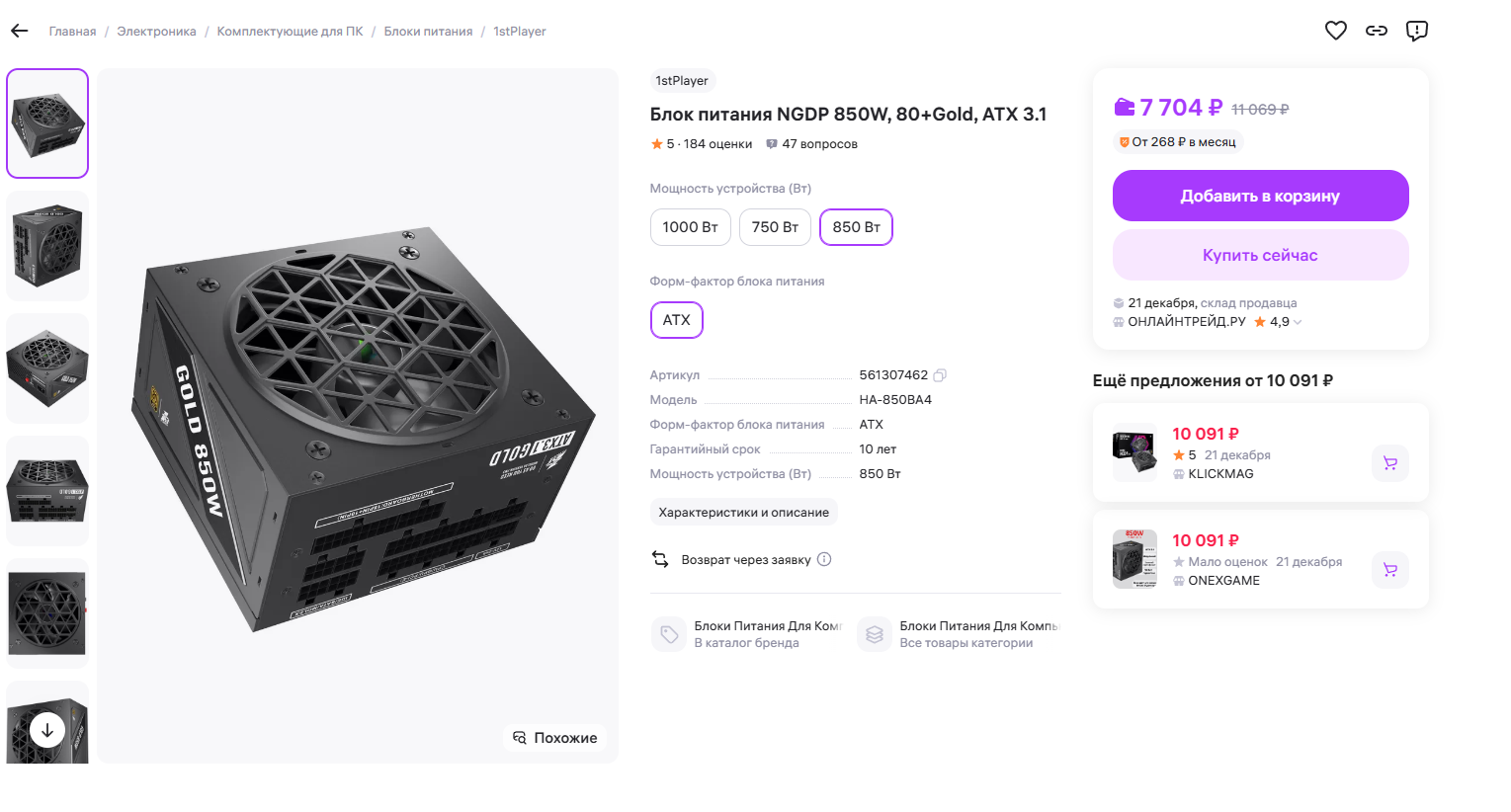Add ONEXGAME offer to cart
1511x812 pixels.
point(1390,570)
